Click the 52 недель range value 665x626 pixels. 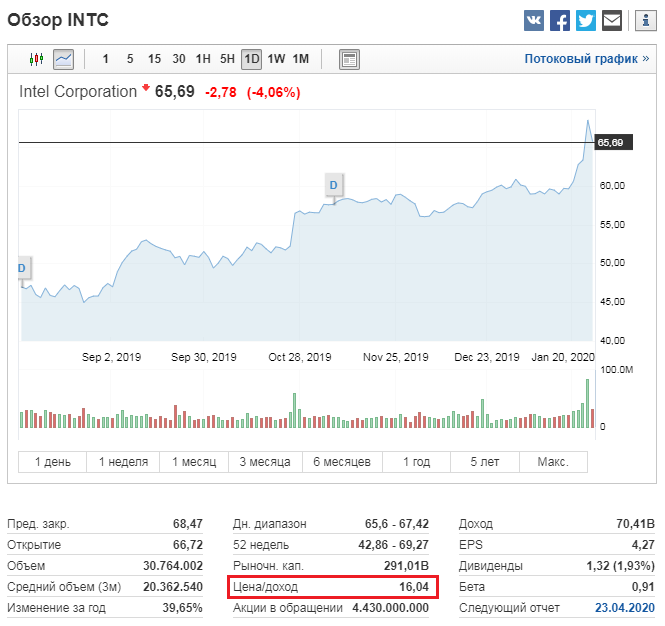pyautogui.click(x=393, y=545)
